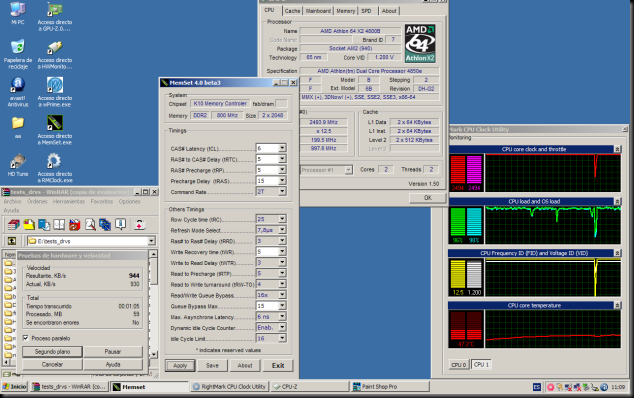Open the RAS# to CAS# Delay dropdown
This screenshot has height=398, width=634.
point(282,159)
